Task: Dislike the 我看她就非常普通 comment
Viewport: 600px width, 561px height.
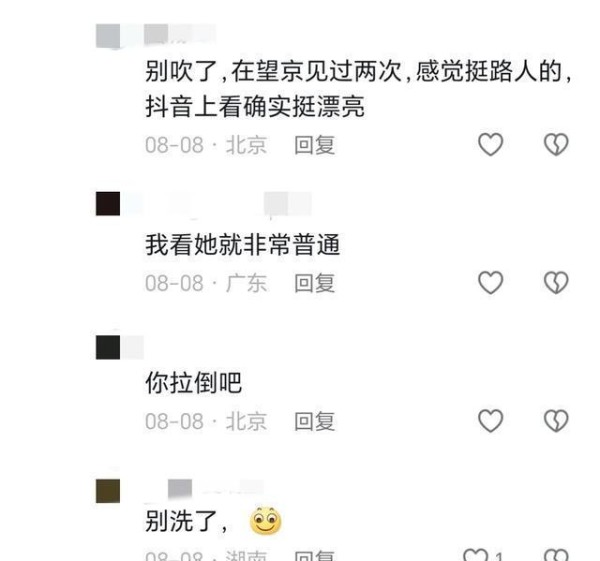Action: (556, 283)
